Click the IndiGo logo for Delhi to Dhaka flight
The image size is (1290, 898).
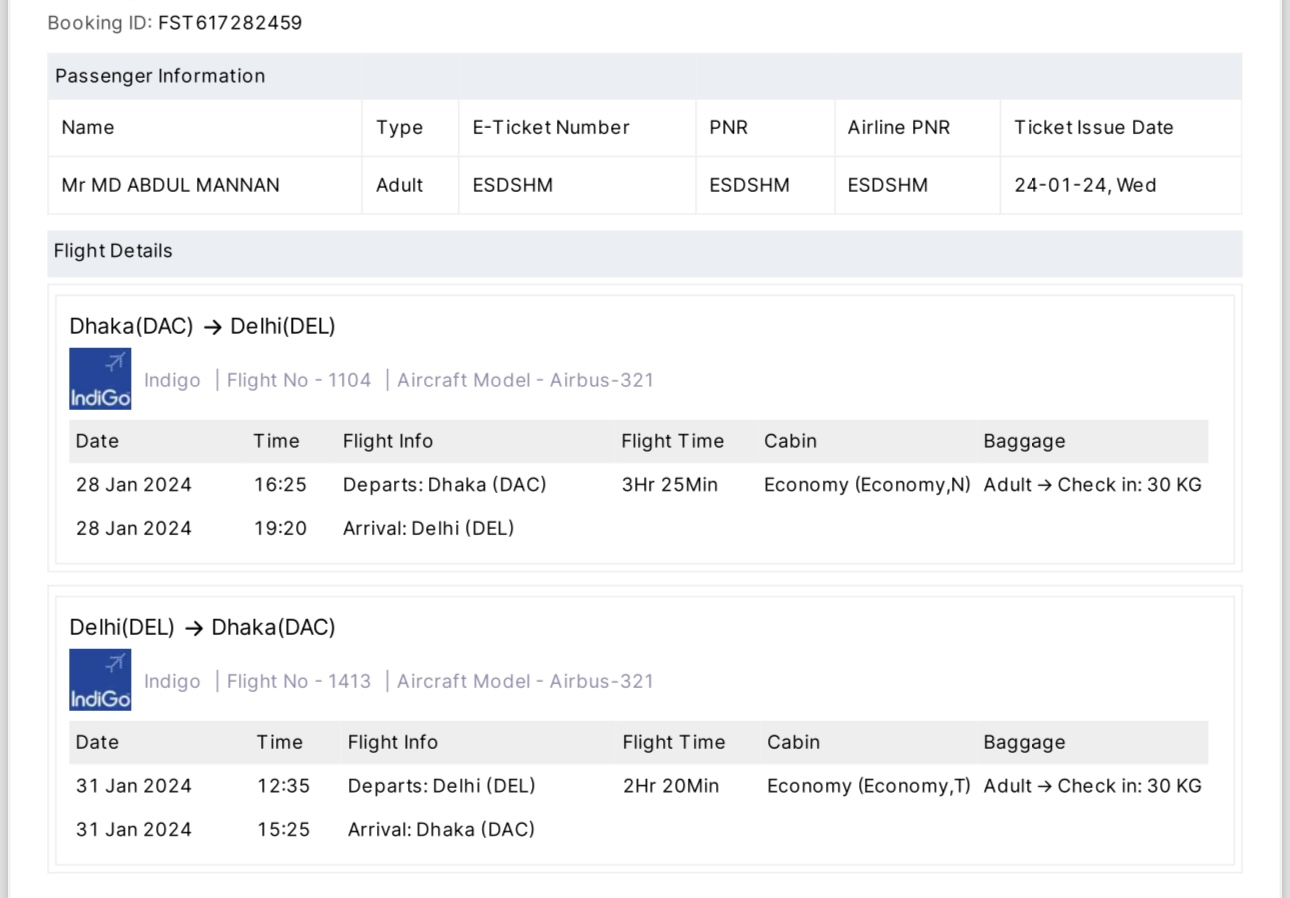tap(100, 680)
